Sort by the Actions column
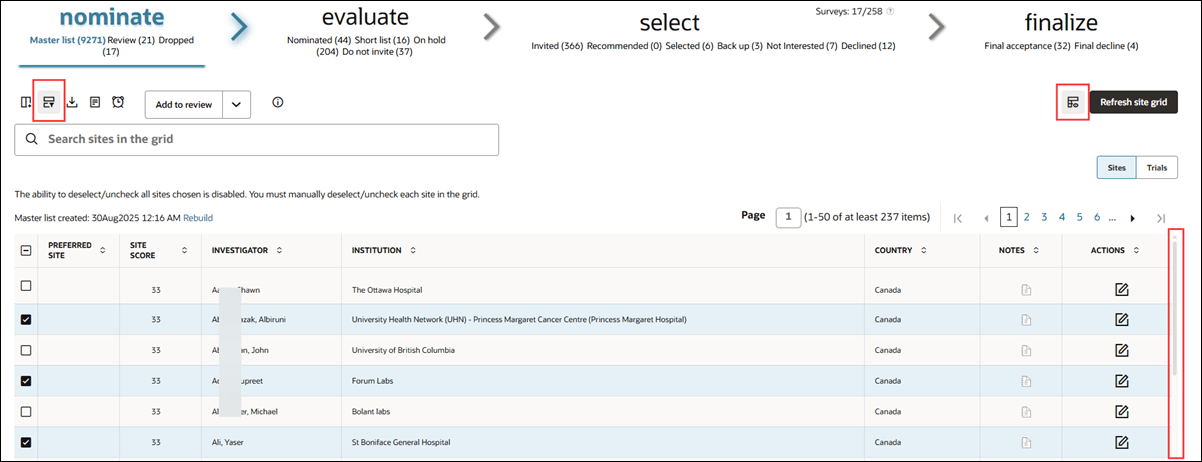The width and height of the screenshot is (1202, 462). click(1138, 251)
